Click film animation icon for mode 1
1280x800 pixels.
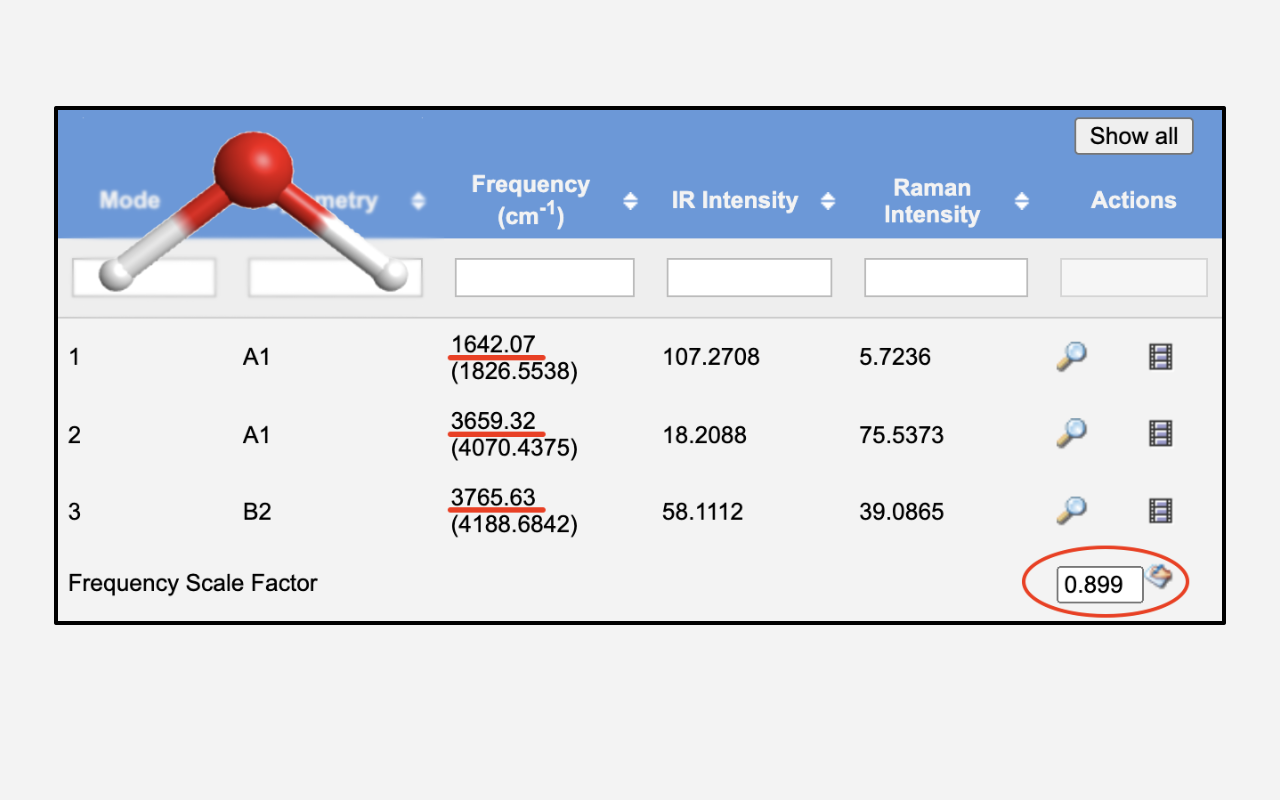[x=1160, y=356]
